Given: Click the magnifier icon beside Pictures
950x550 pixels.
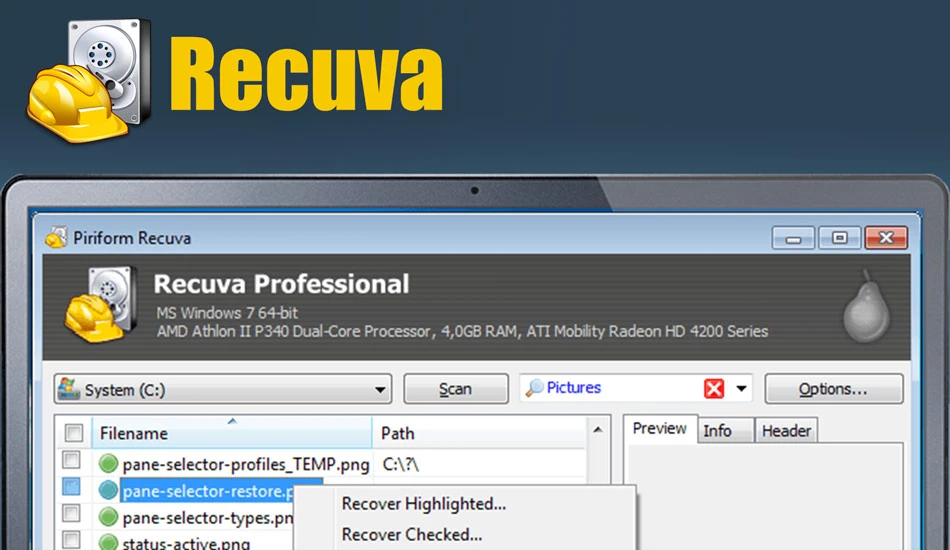Looking at the screenshot, I should 534,388.
